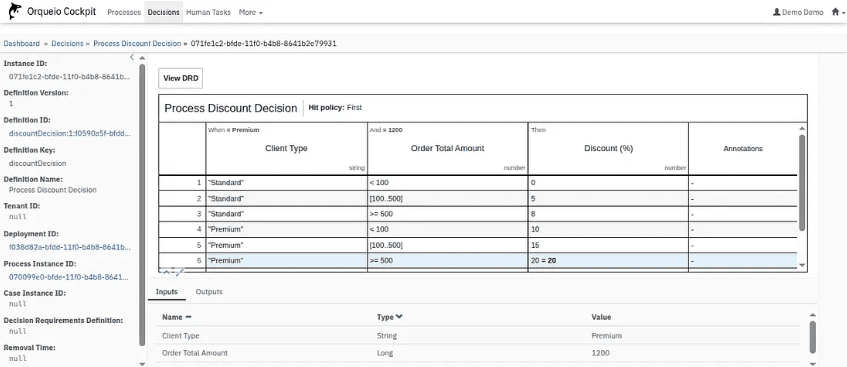The height and width of the screenshot is (367, 847).
Task: Click the Instance ID value 071fe1c2
Action: (70, 77)
